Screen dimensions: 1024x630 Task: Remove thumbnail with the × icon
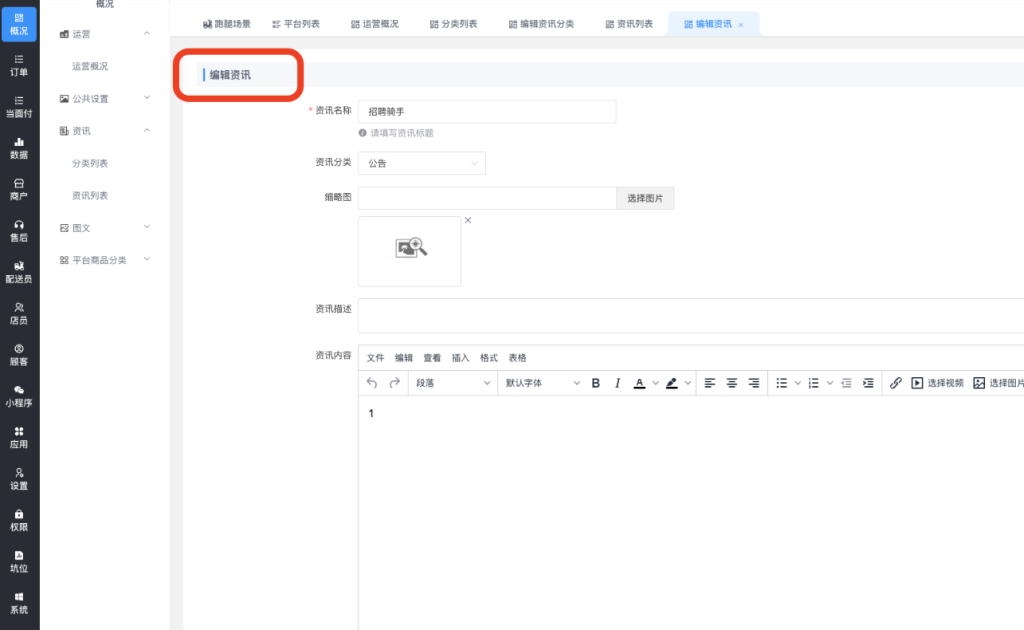[468, 220]
